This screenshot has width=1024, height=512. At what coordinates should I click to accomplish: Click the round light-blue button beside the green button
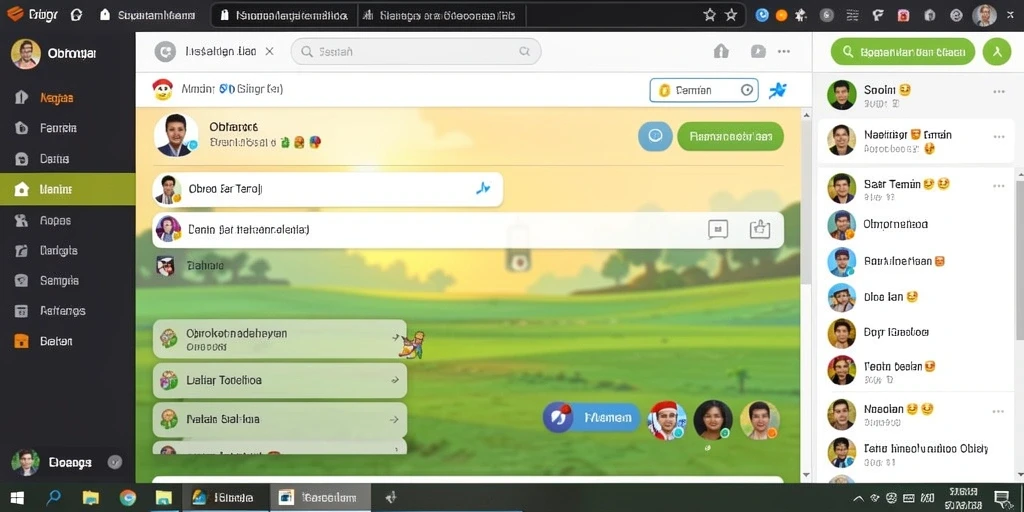tap(655, 136)
